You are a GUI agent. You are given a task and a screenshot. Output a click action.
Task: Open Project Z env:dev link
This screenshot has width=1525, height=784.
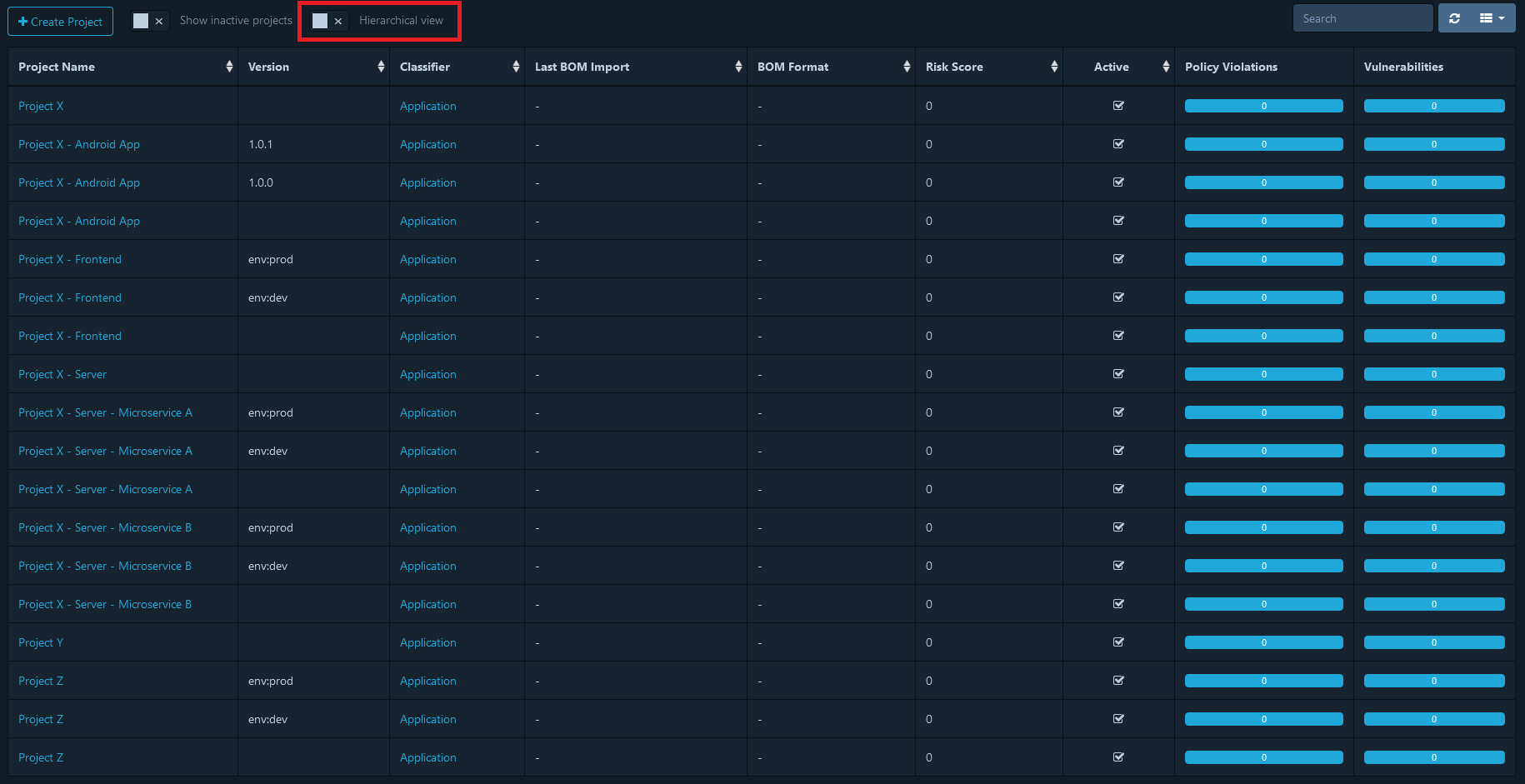[41, 719]
